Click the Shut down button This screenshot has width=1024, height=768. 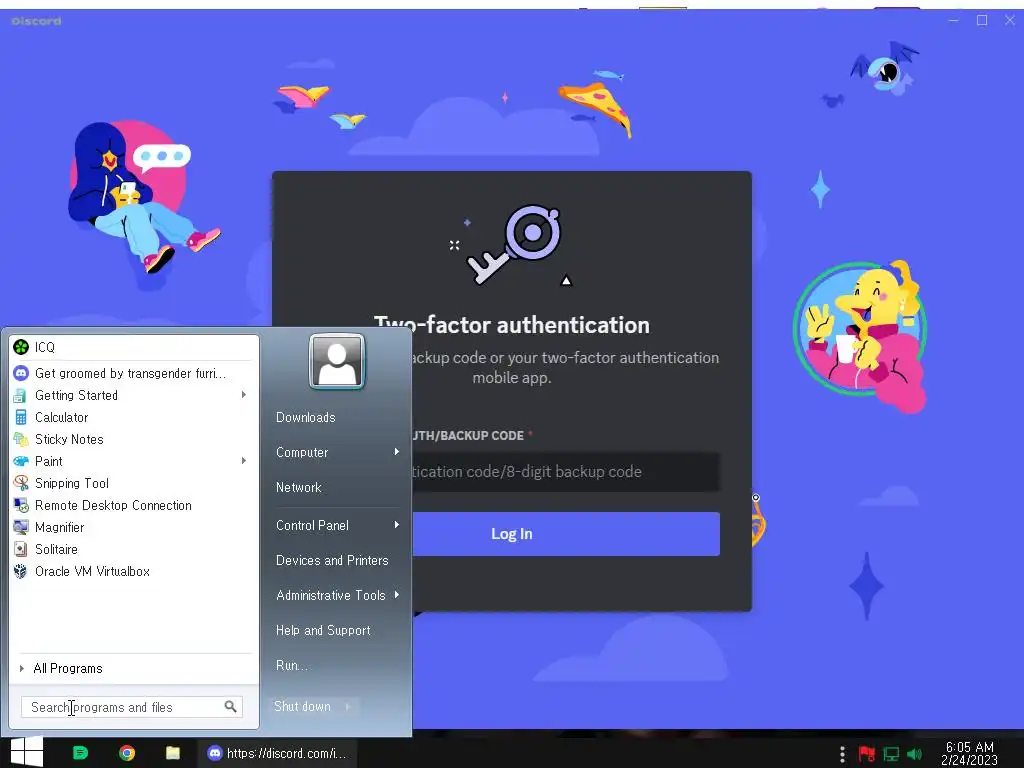click(303, 707)
